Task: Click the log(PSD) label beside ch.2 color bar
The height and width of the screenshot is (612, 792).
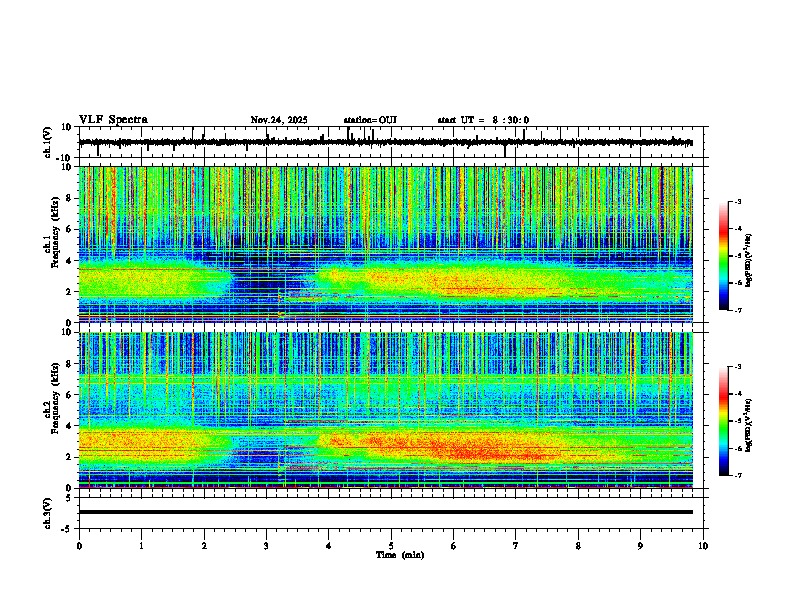Action: tap(749, 425)
